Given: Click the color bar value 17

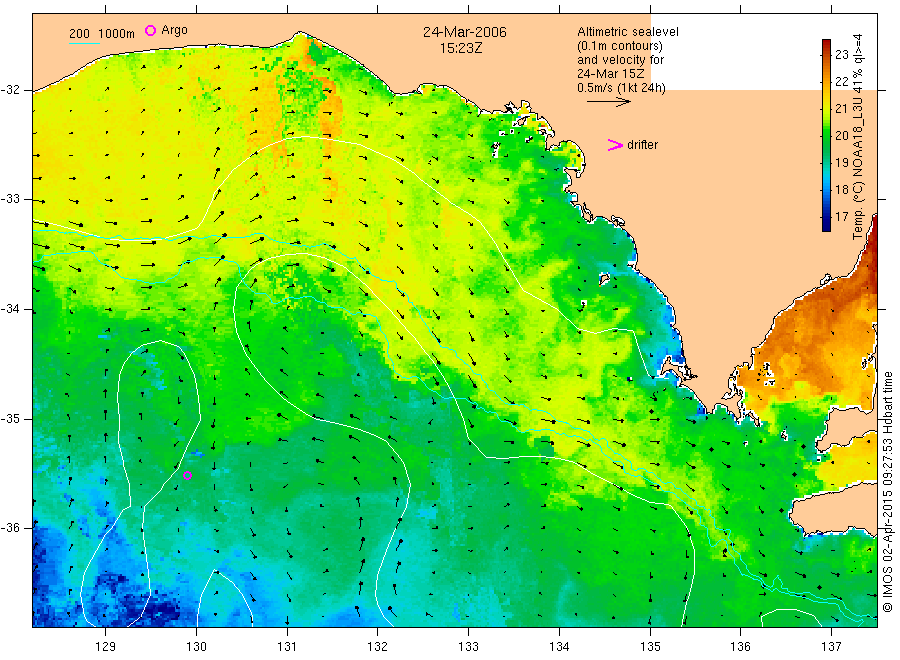Looking at the screenshot, I should coord(841,216).
